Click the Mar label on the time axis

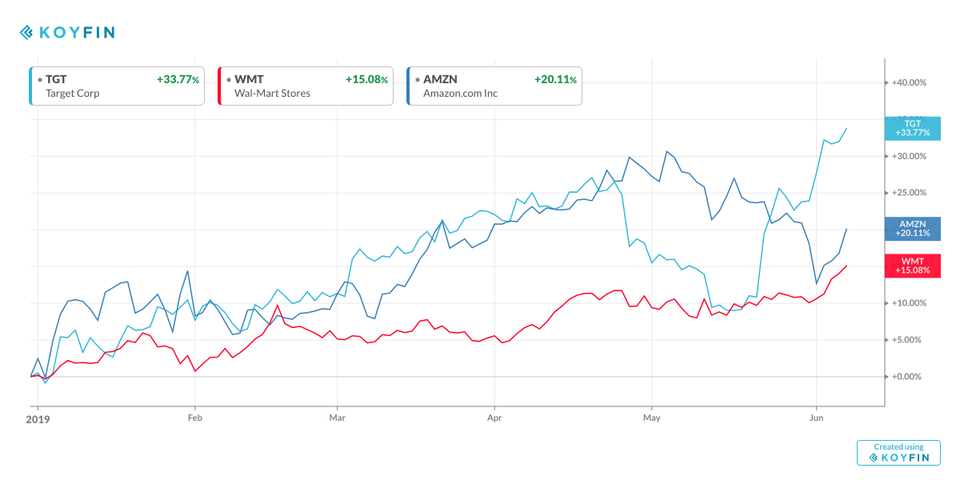click(337, 420)
